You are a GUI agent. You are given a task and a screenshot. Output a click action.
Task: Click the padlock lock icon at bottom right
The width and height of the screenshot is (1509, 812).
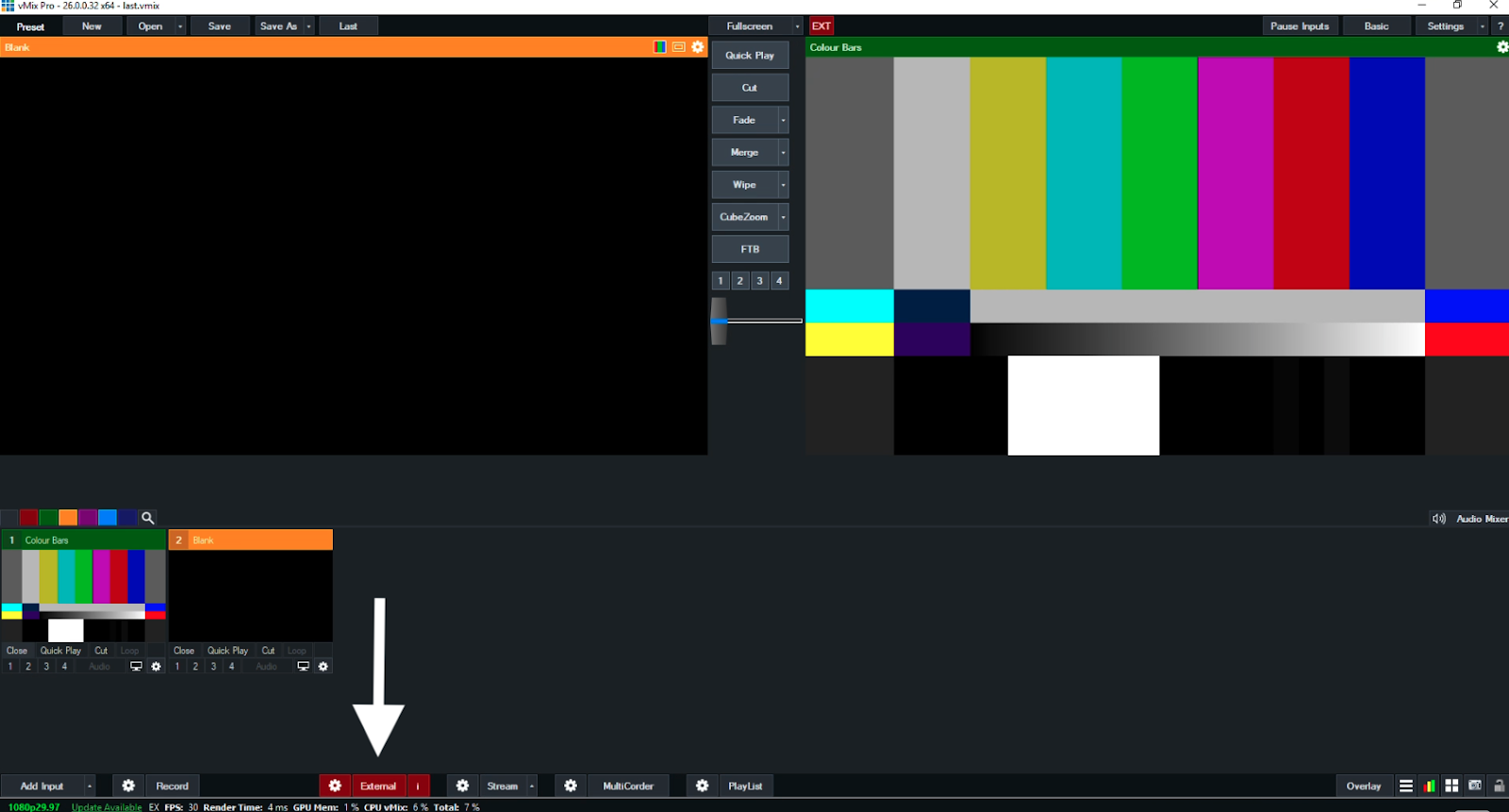1499,786
